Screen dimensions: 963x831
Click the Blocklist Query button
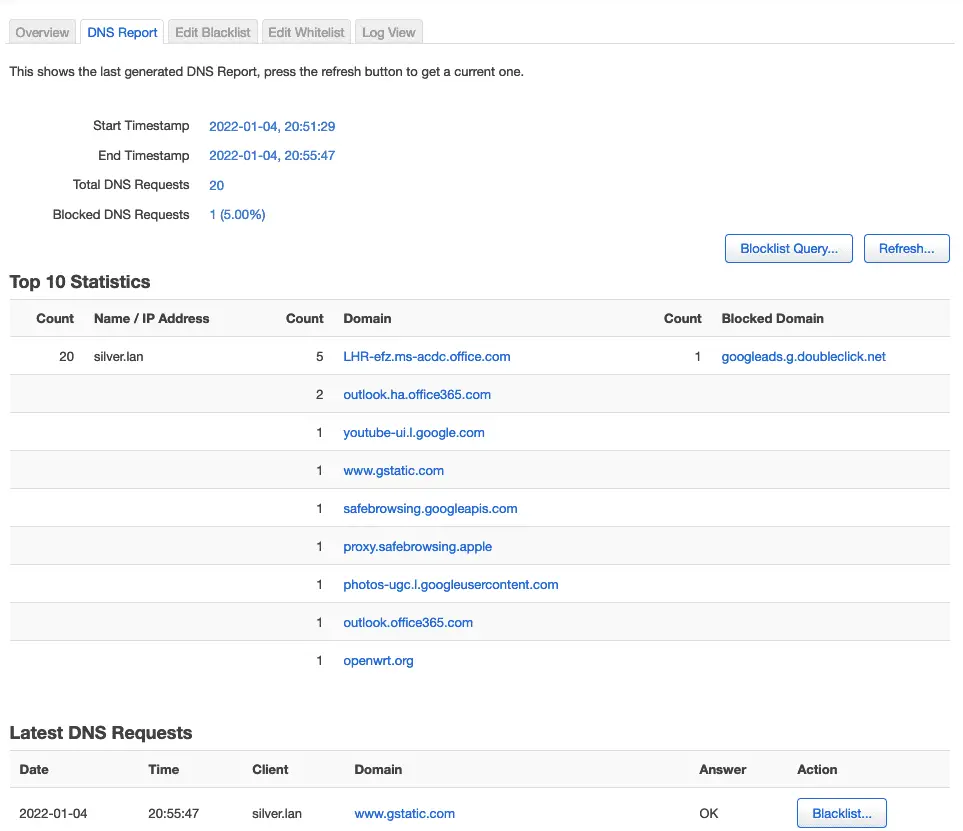pyautogui.click(x=789, y=249)
